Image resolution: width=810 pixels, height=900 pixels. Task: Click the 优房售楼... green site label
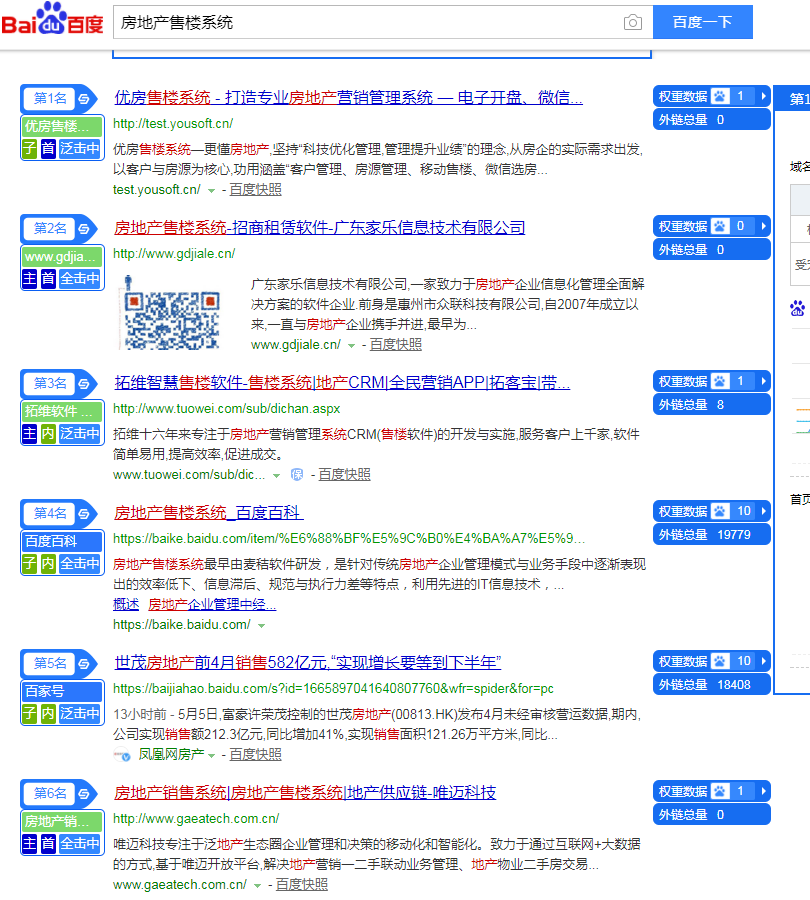[x=62, y=126]
